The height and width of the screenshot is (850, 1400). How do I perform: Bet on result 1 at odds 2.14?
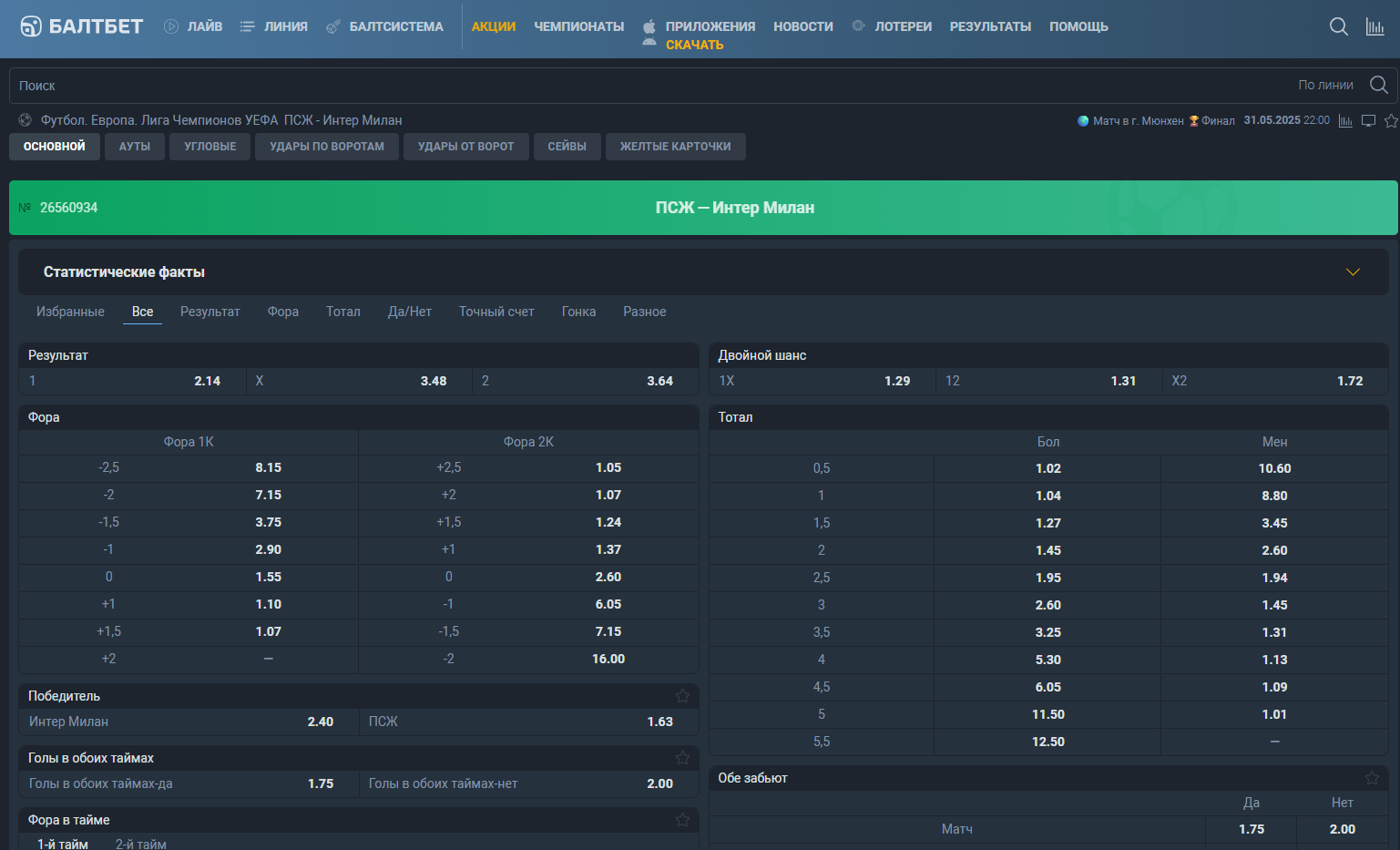pyautogui.click(x=133, y=381)
